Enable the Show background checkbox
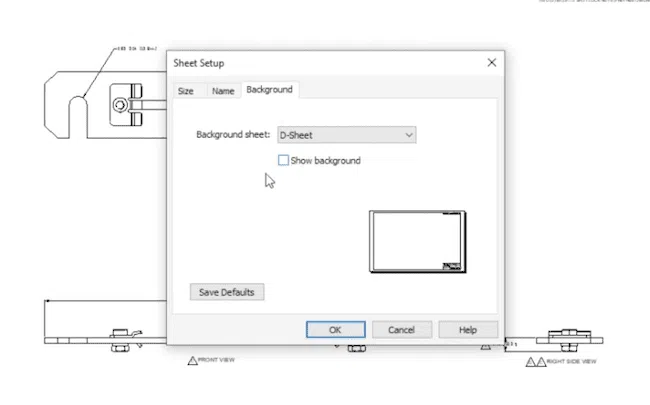650x405 pixels. click(283, 160)
